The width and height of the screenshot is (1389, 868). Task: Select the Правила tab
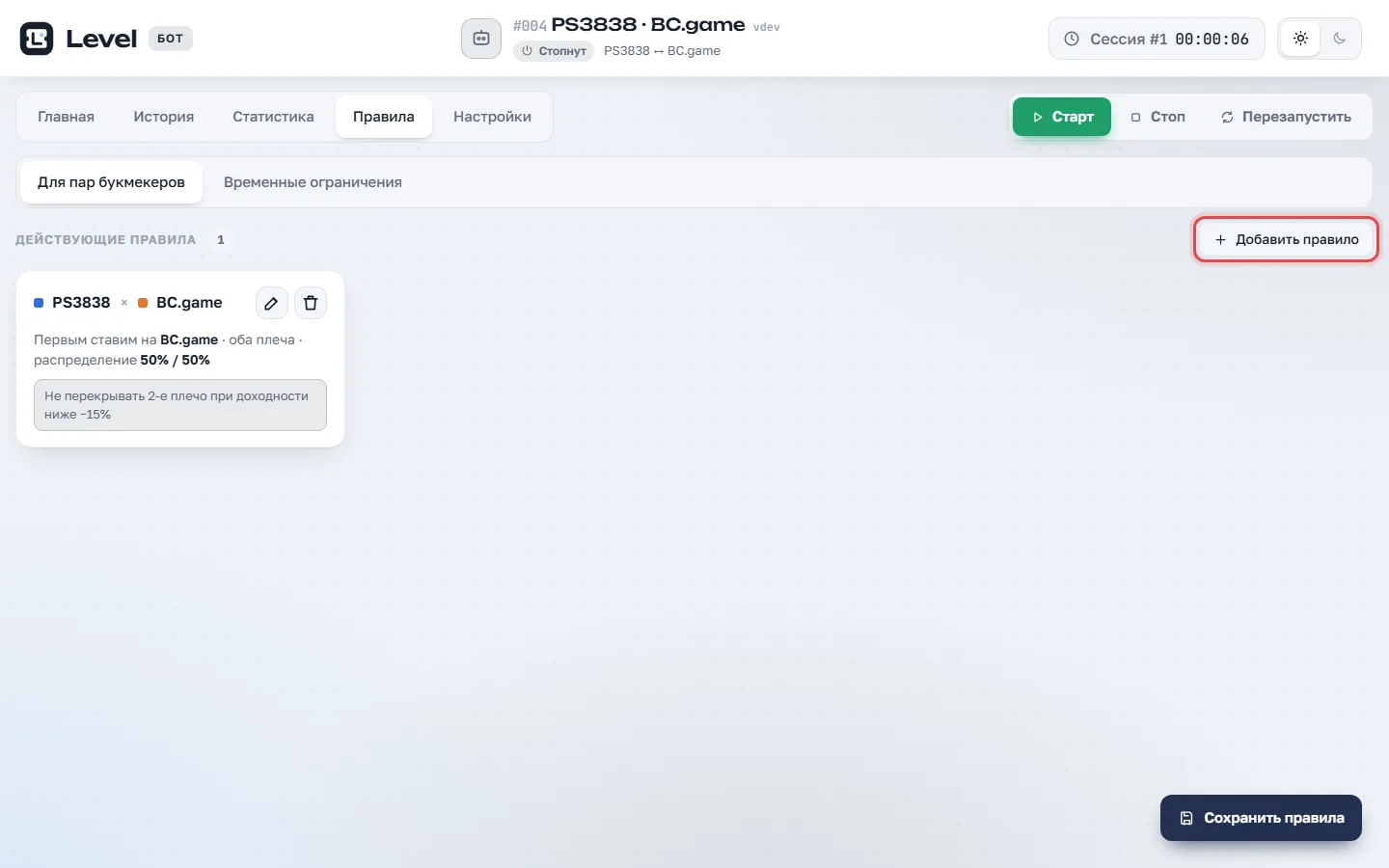pos(384,117)
